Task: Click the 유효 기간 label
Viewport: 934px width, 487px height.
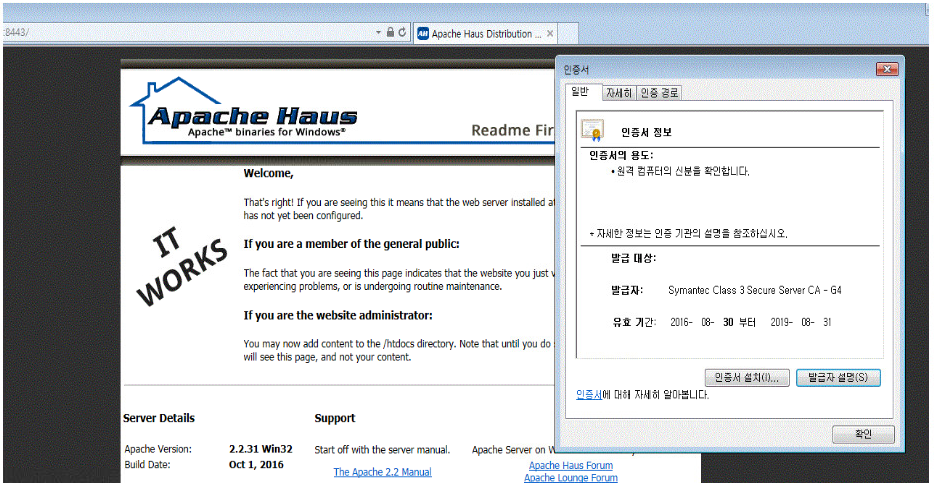Action: [634, 323]
